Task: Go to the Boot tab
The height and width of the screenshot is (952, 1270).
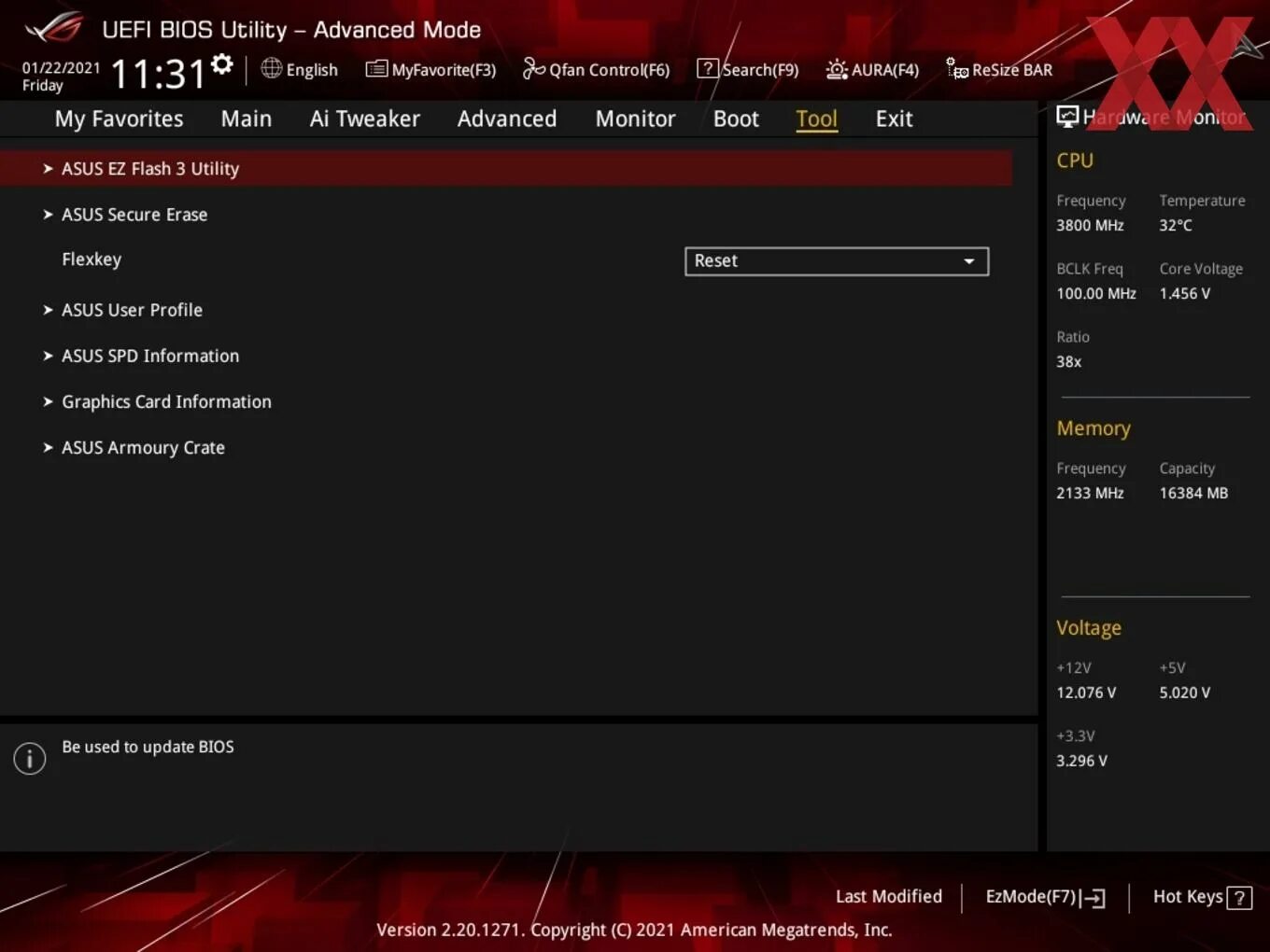Action: click(x=736, y=119)
